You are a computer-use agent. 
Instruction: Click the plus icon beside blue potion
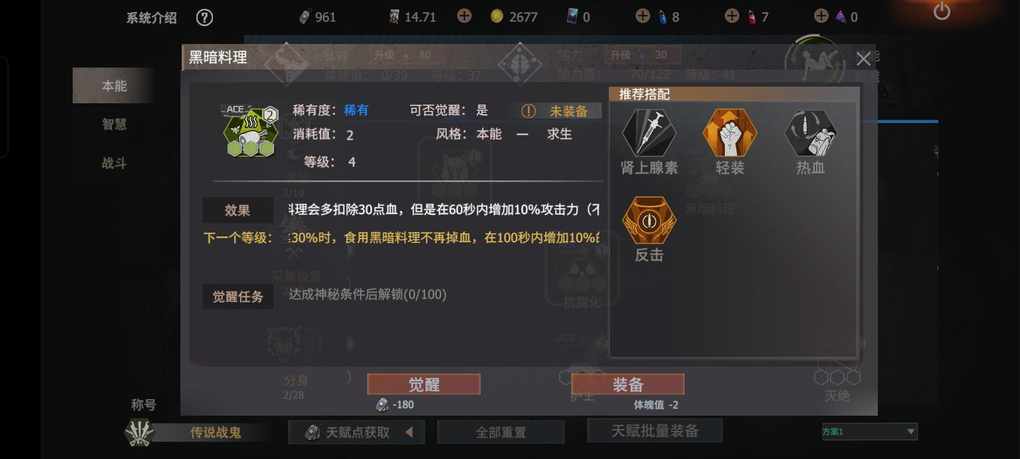point(643,16)
